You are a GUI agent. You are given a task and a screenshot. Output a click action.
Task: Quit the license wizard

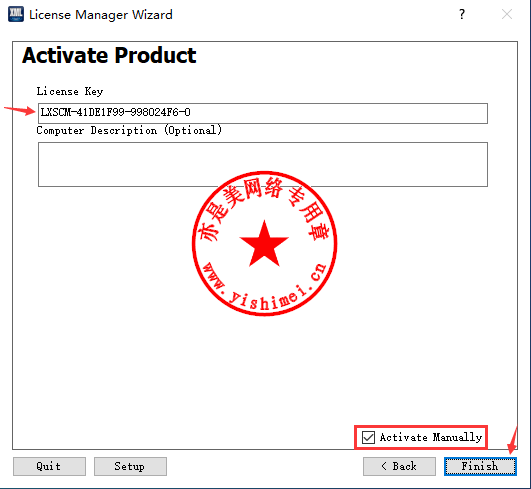pos(49,466)
